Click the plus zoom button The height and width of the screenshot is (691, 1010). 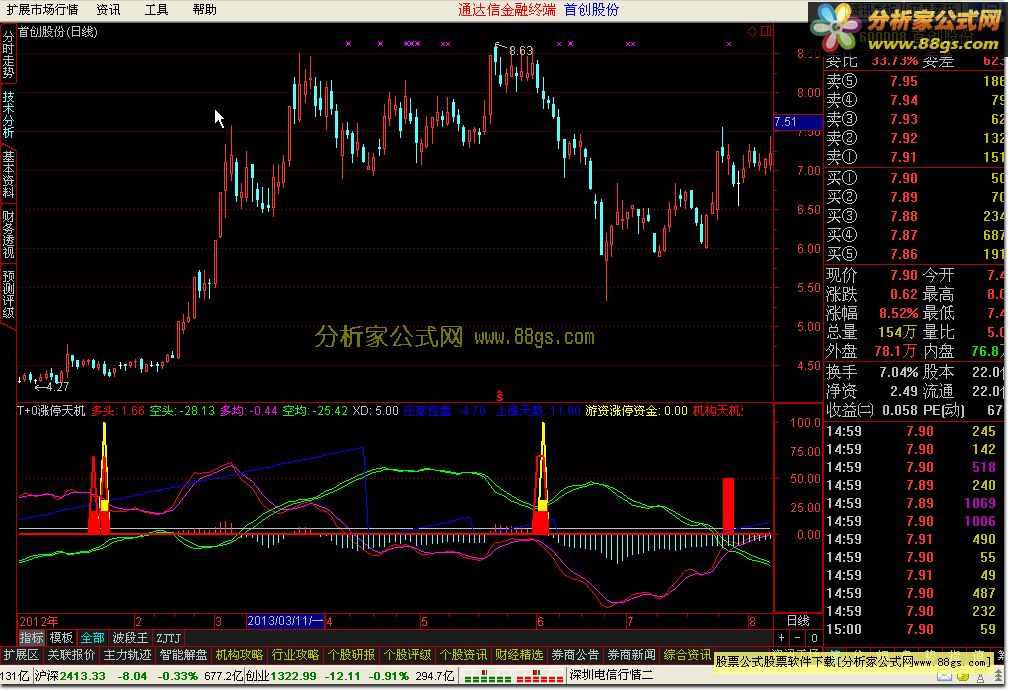click(x=781, y=638)
